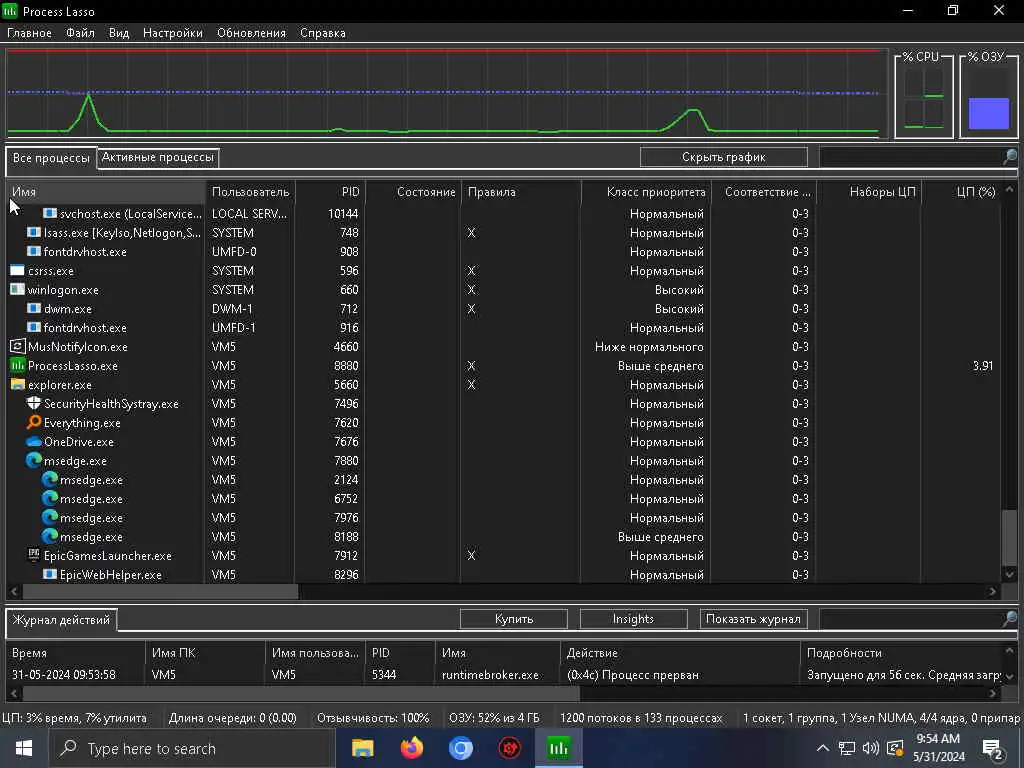Select the svchost.exe (LocalService) row
Viewport: 1024px width, 768px height.
[x=503, y=214]
